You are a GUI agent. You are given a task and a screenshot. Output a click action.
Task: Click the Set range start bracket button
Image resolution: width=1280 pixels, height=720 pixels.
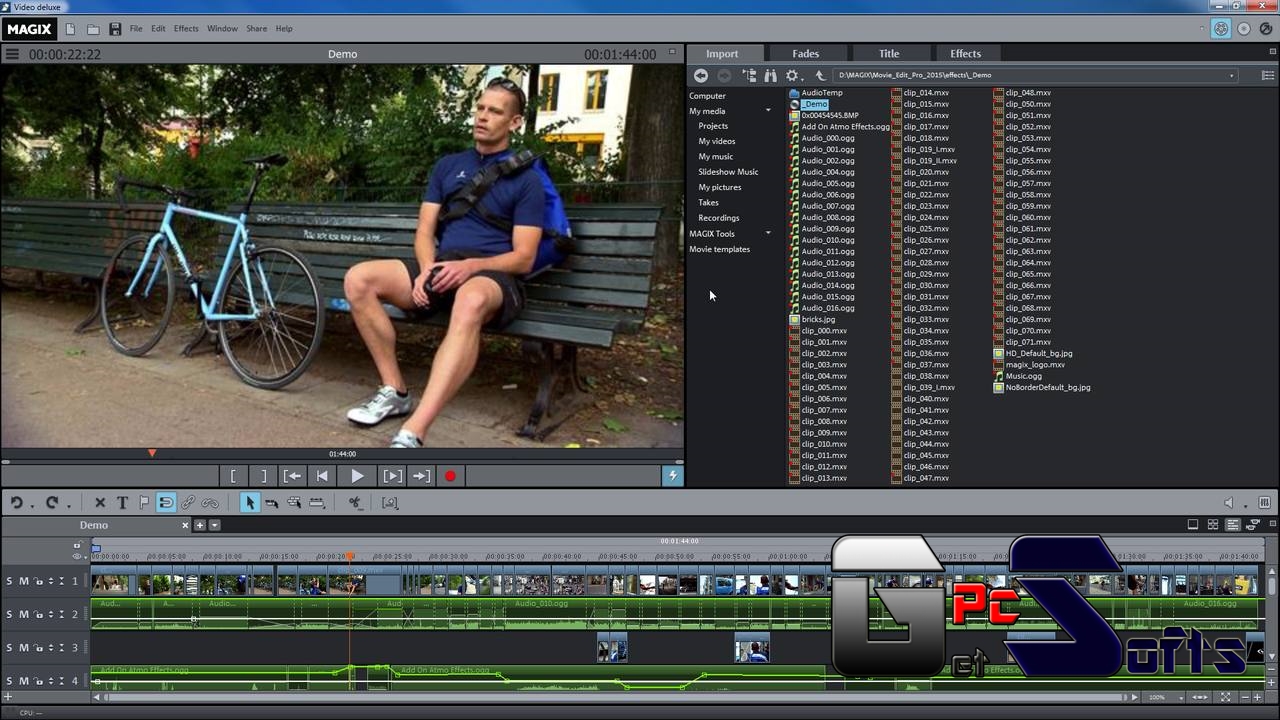tap(233, 476)
